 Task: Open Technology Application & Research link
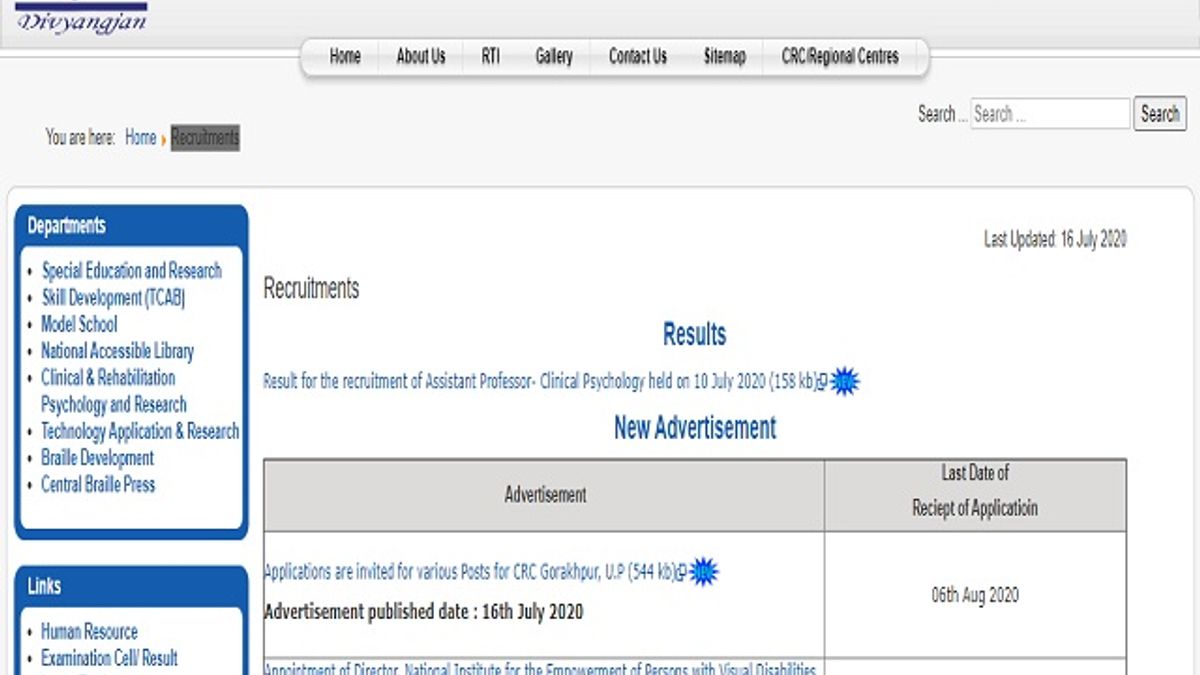point(140,432)
